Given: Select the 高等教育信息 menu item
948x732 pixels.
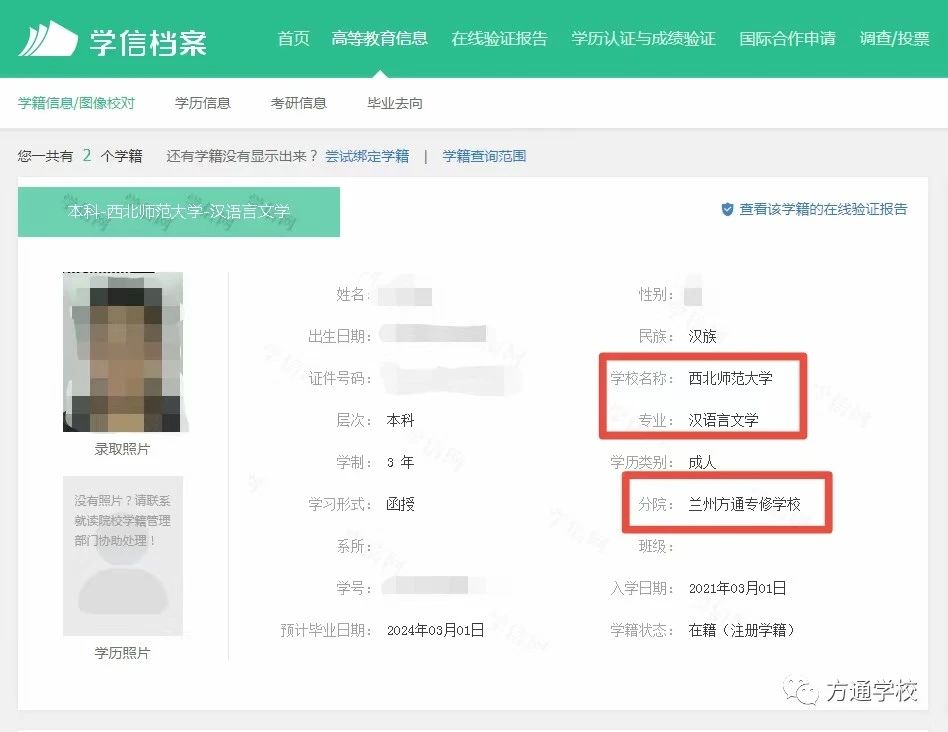Looking at the screenshot, I should [379, 39].
